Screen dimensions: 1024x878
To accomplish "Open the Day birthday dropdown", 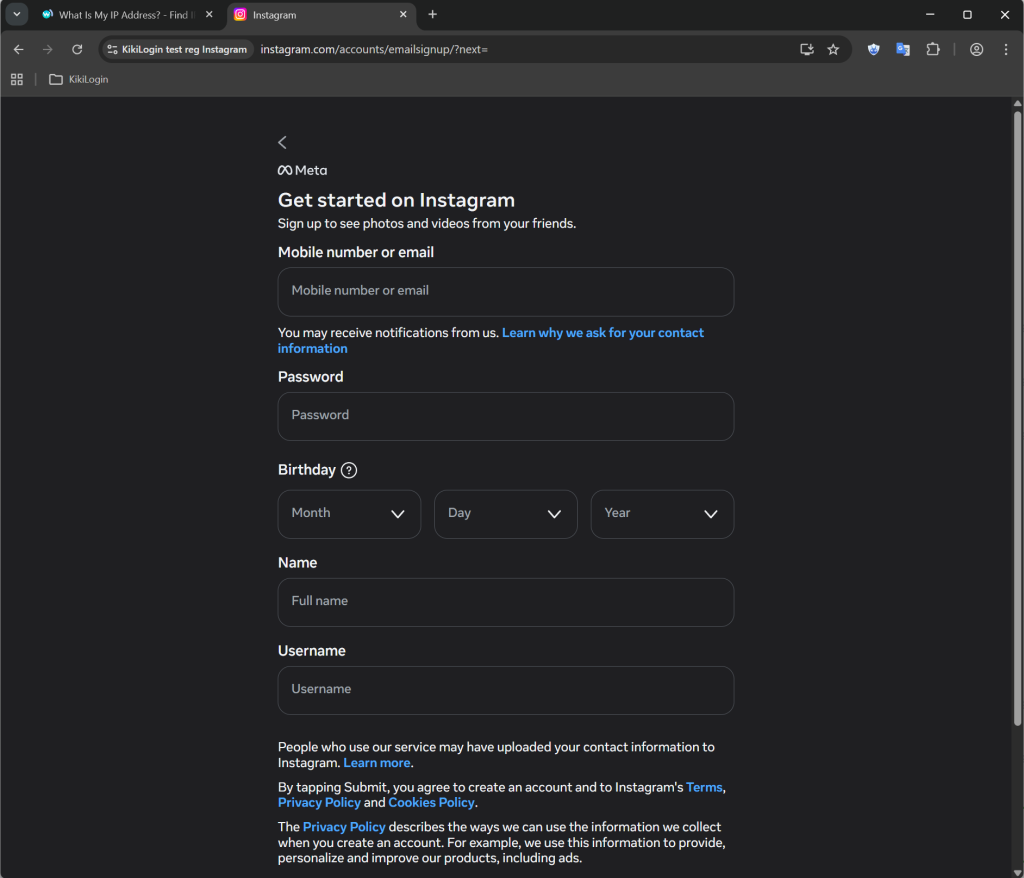I will [505, 514].
